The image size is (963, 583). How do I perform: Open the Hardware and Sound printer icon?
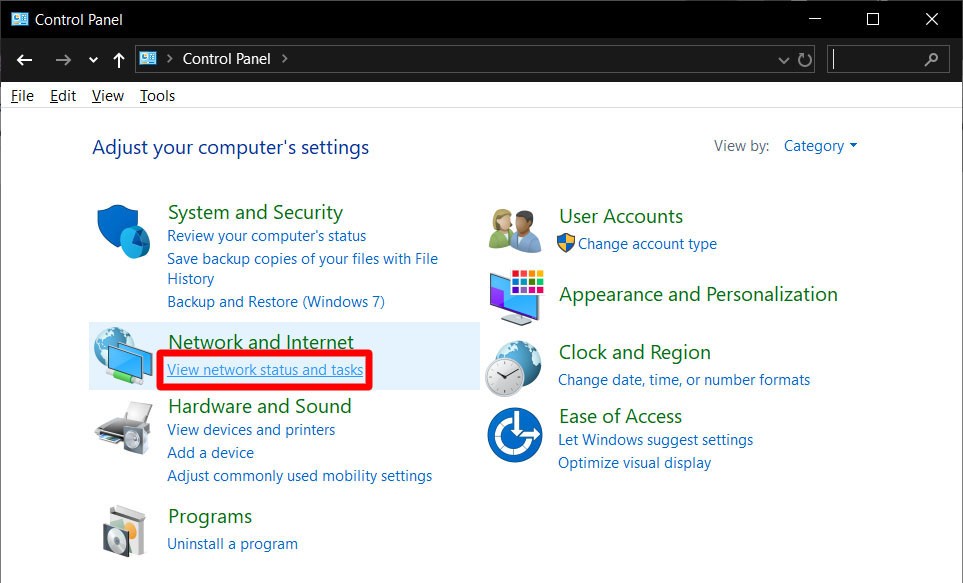[123, 428]
